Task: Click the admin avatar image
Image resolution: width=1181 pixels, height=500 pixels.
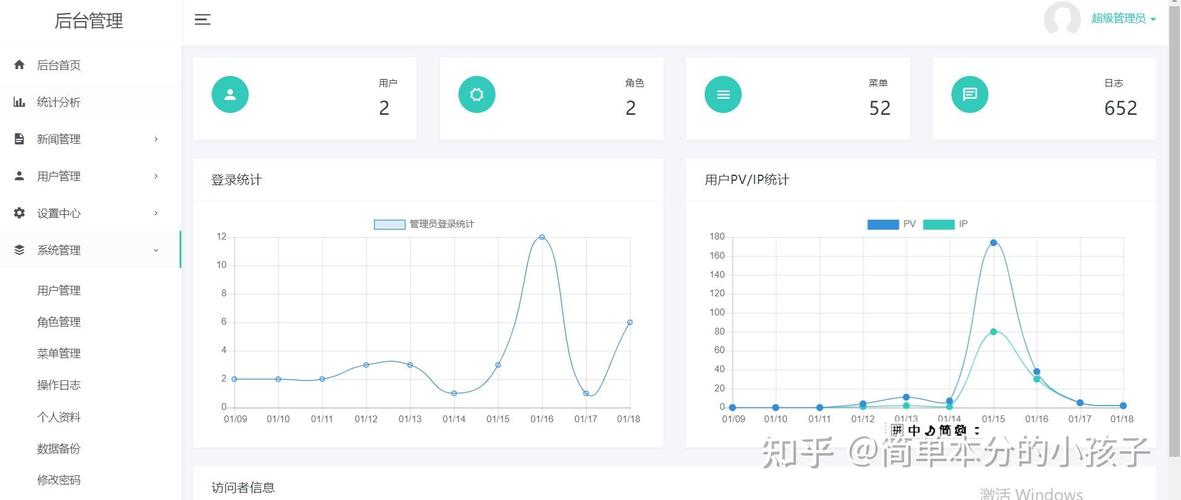Action: pyautogui.click(x=1062, y=19)
